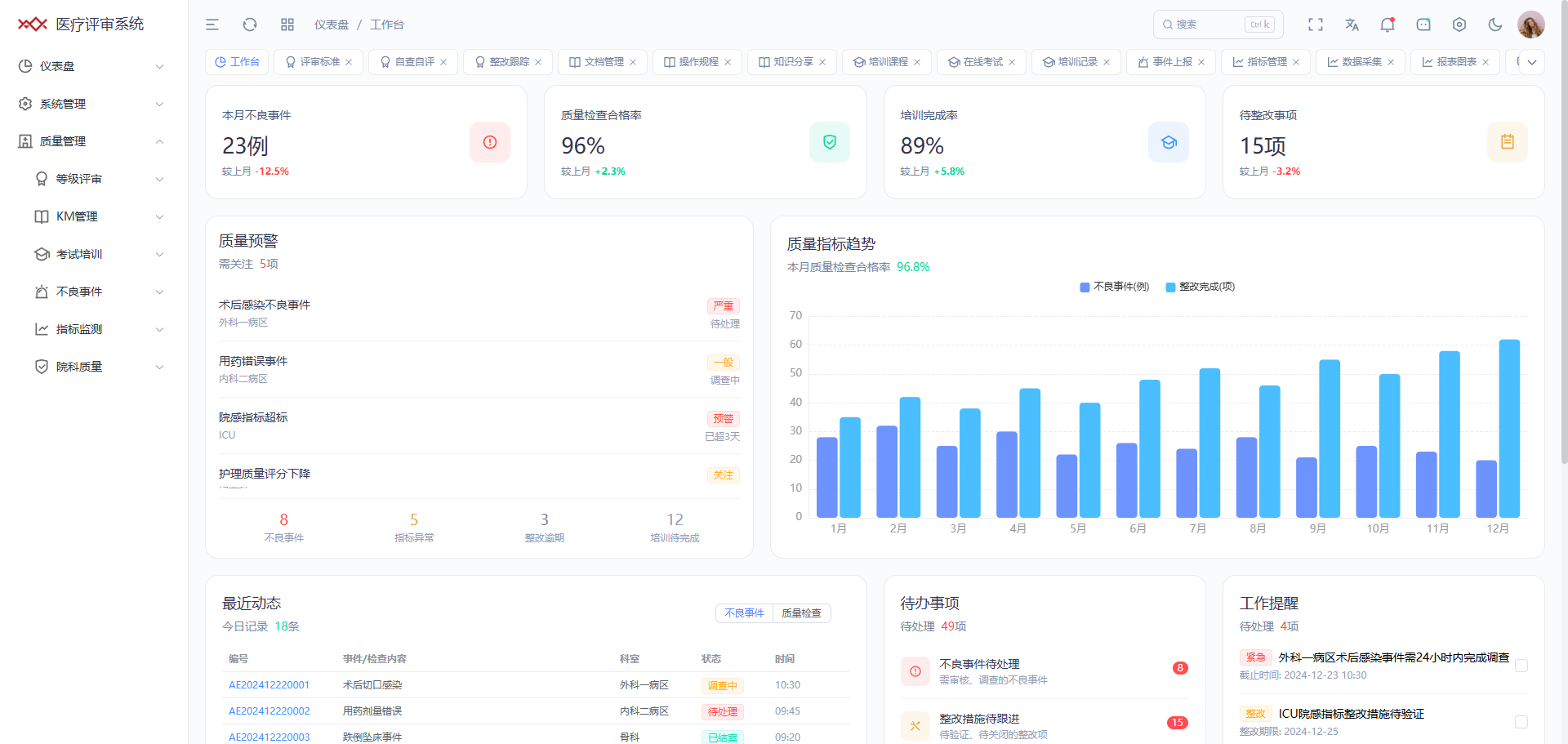Switch to the 工作台 tab
The width and height of the screenshot is (1568, 744).
pos(237,62)
